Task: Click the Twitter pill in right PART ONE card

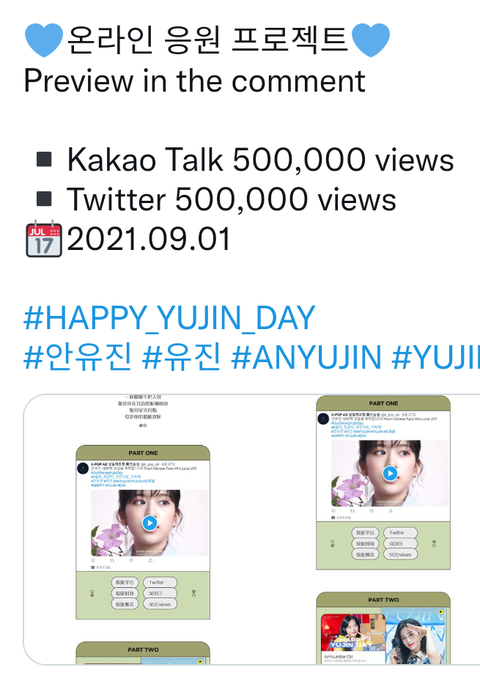Action: tap(400, 532)
